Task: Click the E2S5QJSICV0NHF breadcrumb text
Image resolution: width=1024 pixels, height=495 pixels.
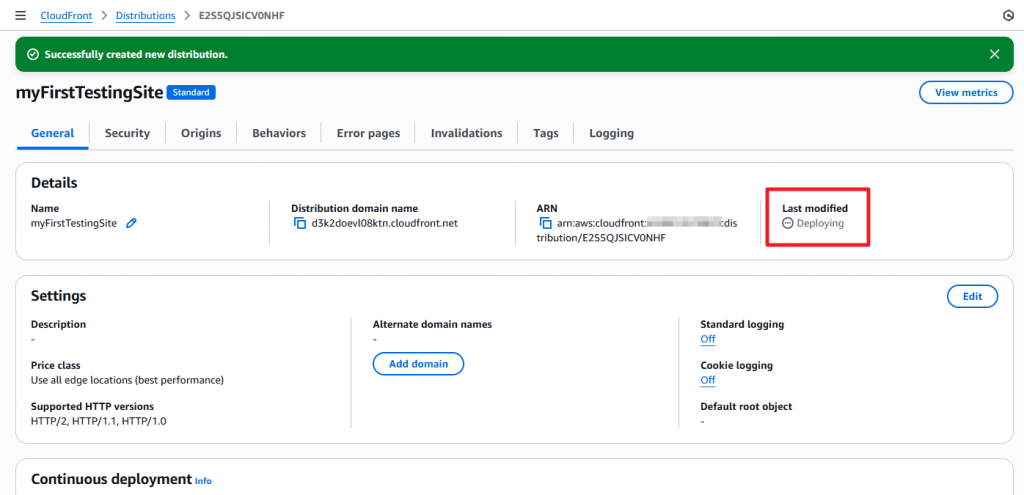Action: click(242, 15)
